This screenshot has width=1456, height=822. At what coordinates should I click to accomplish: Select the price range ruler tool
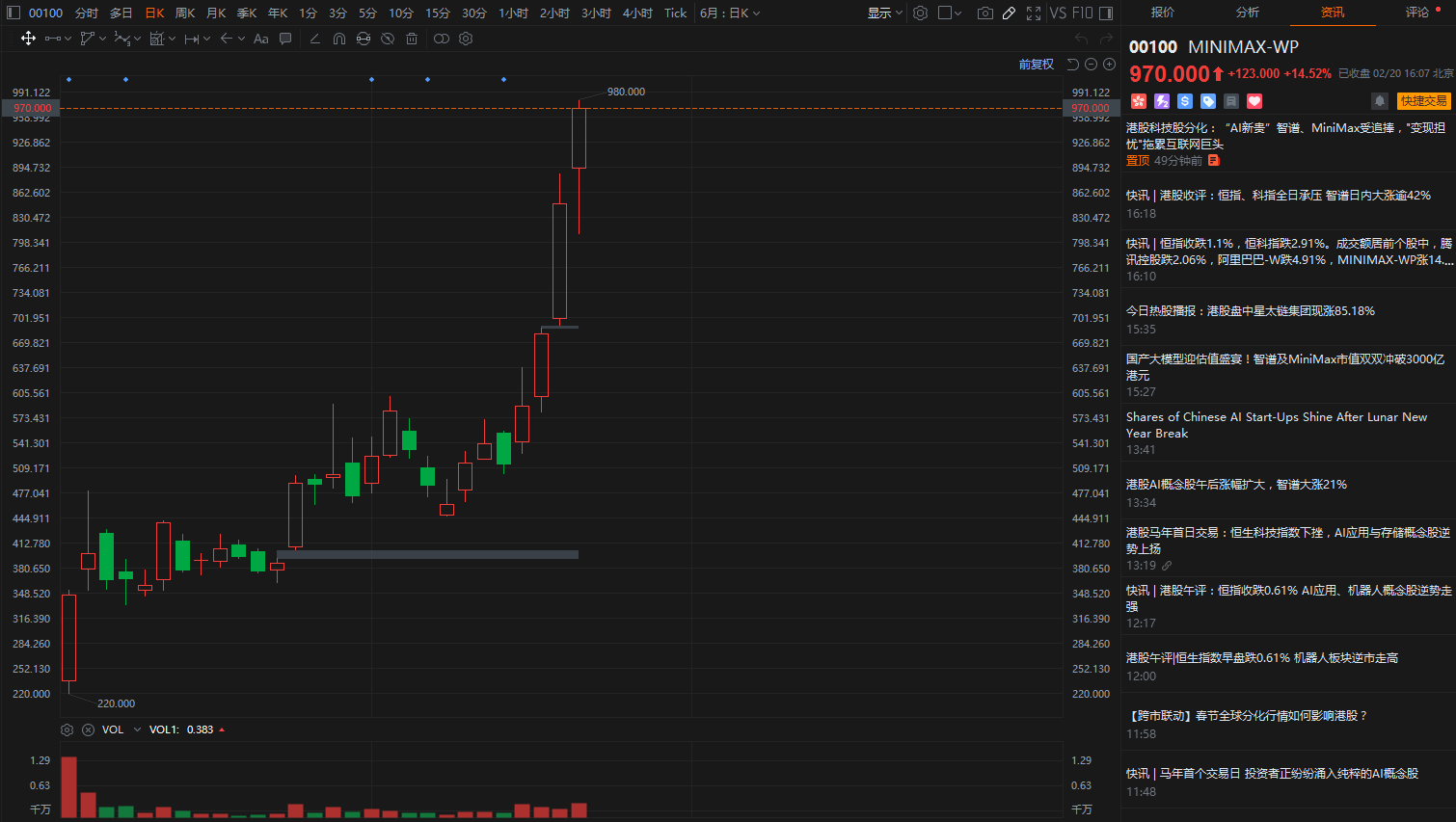pos(191,39)
